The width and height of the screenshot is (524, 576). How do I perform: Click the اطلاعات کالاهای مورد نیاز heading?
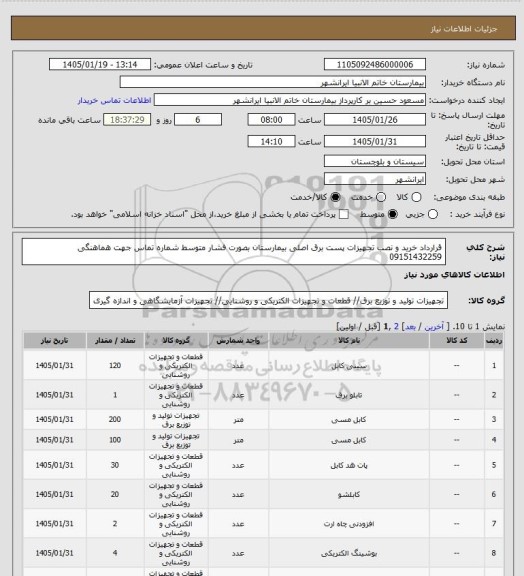pos(454,275)
